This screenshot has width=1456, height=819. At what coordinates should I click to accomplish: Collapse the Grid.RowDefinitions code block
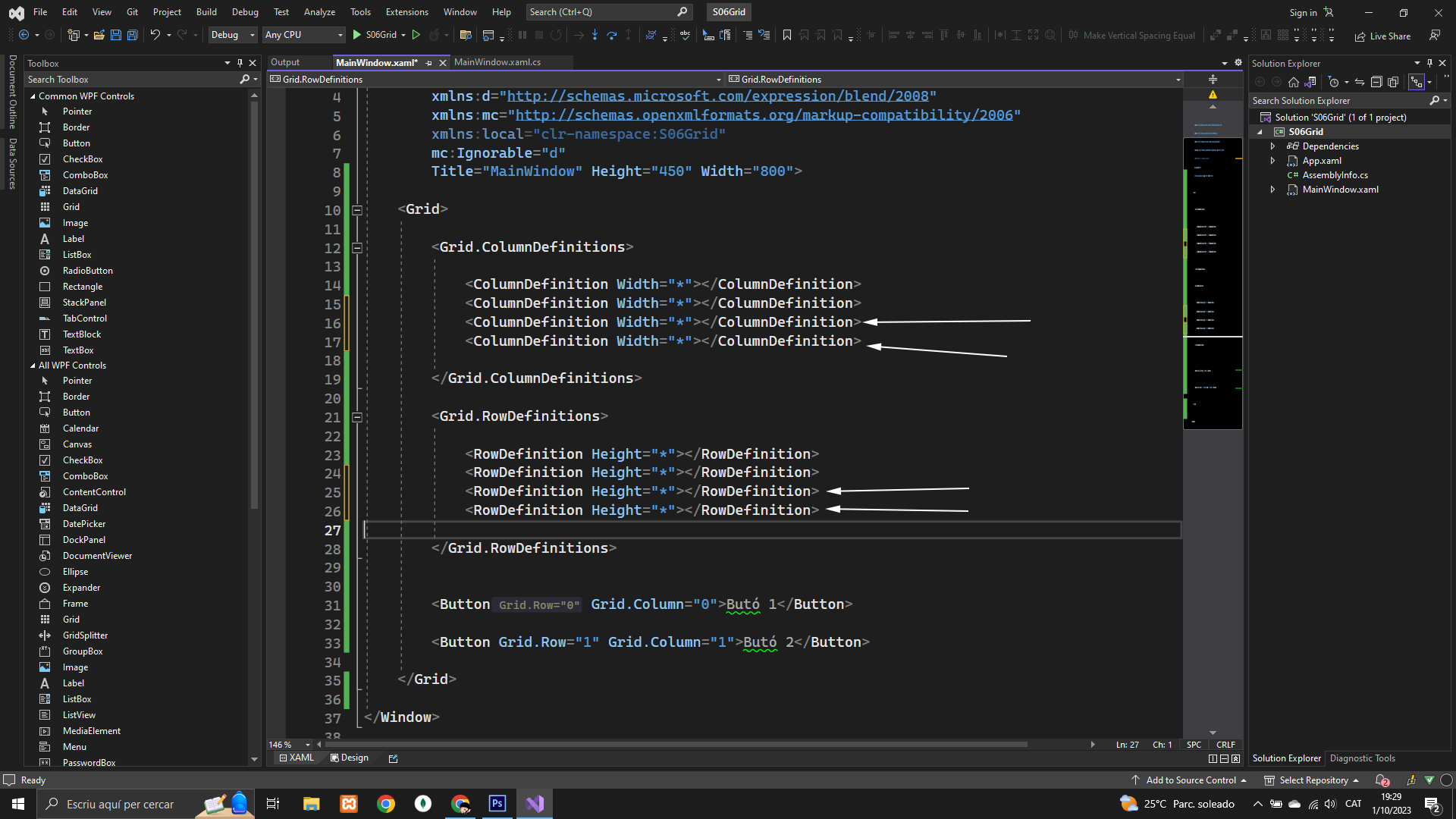357,417
